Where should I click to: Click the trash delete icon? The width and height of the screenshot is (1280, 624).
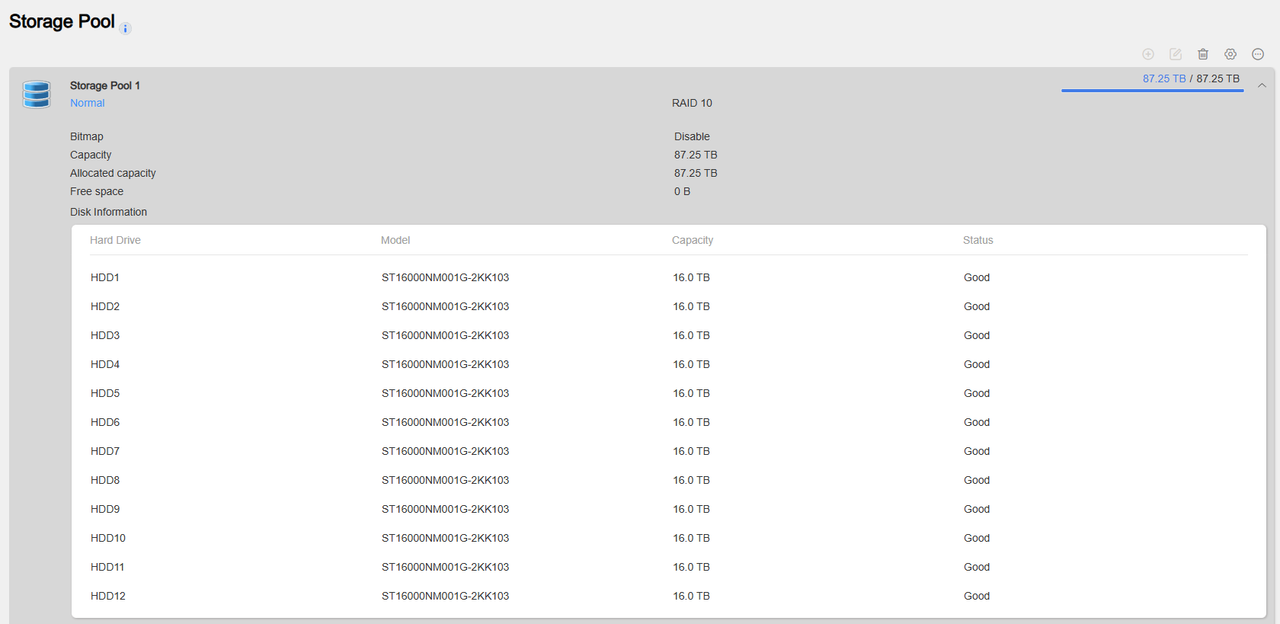[1203, 54]
